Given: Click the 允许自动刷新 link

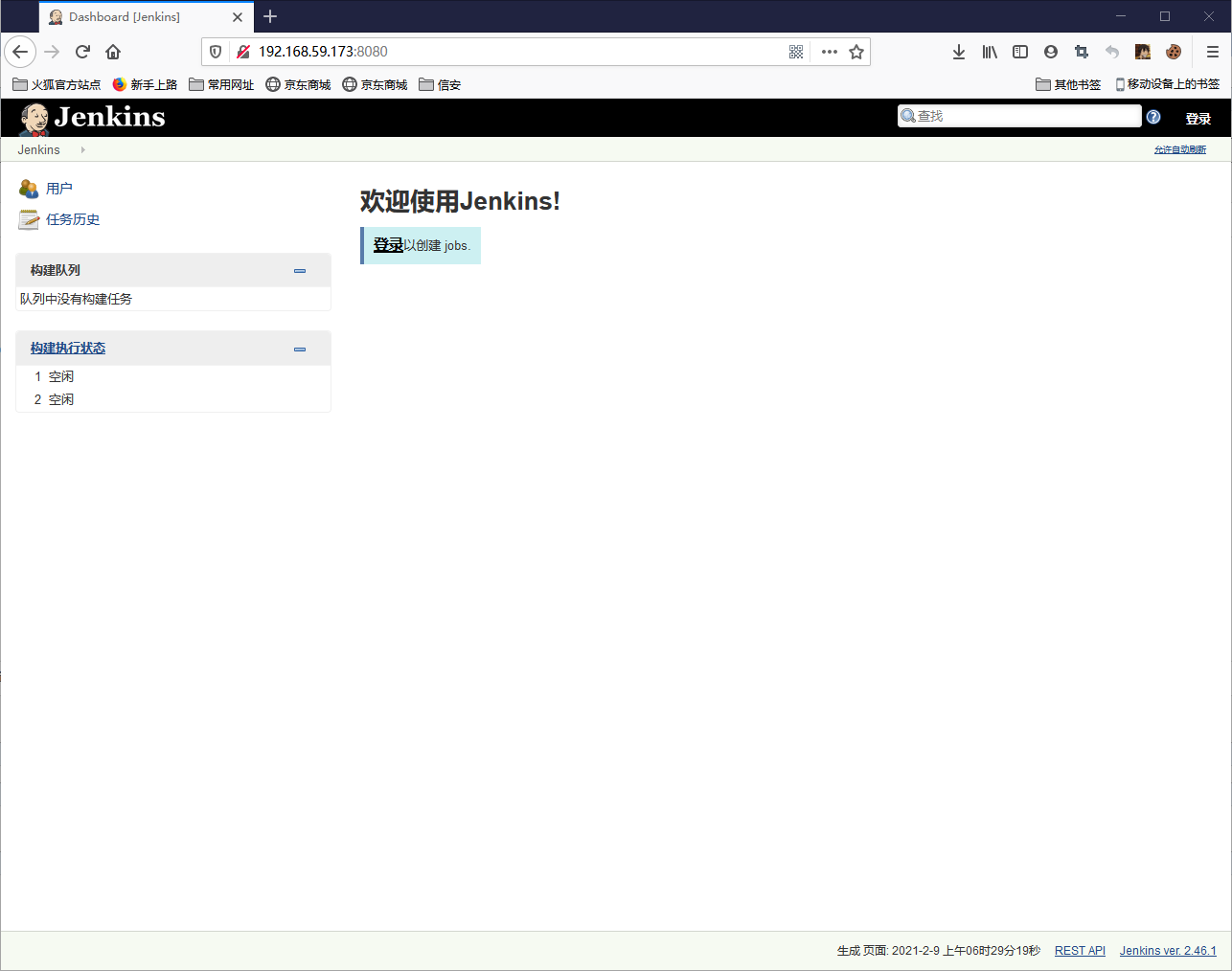Looking at the screenshot, I should pos(1180,149).
